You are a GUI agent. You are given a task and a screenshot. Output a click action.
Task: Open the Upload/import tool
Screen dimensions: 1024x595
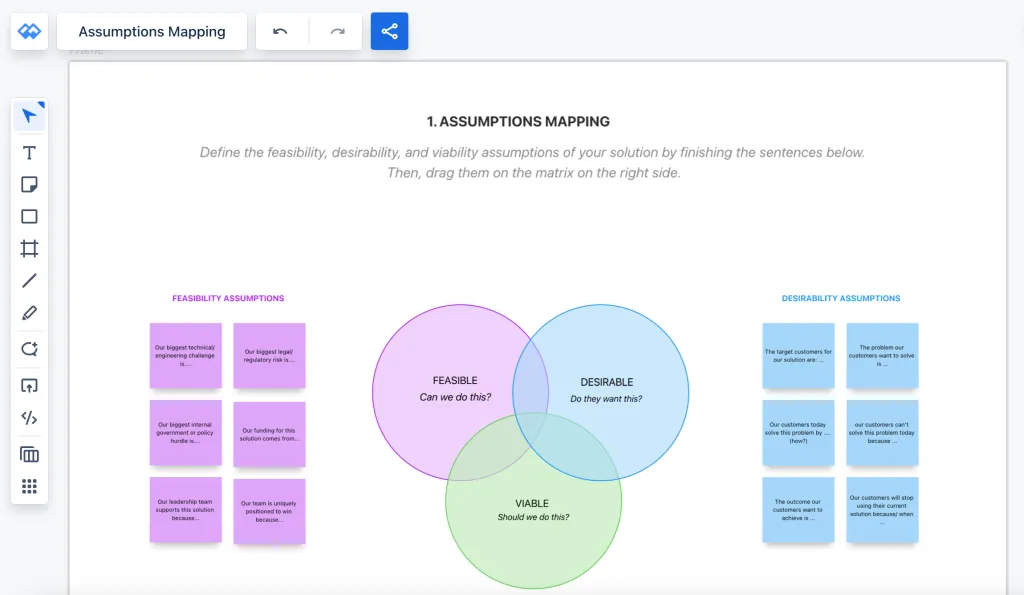(29, 385)
